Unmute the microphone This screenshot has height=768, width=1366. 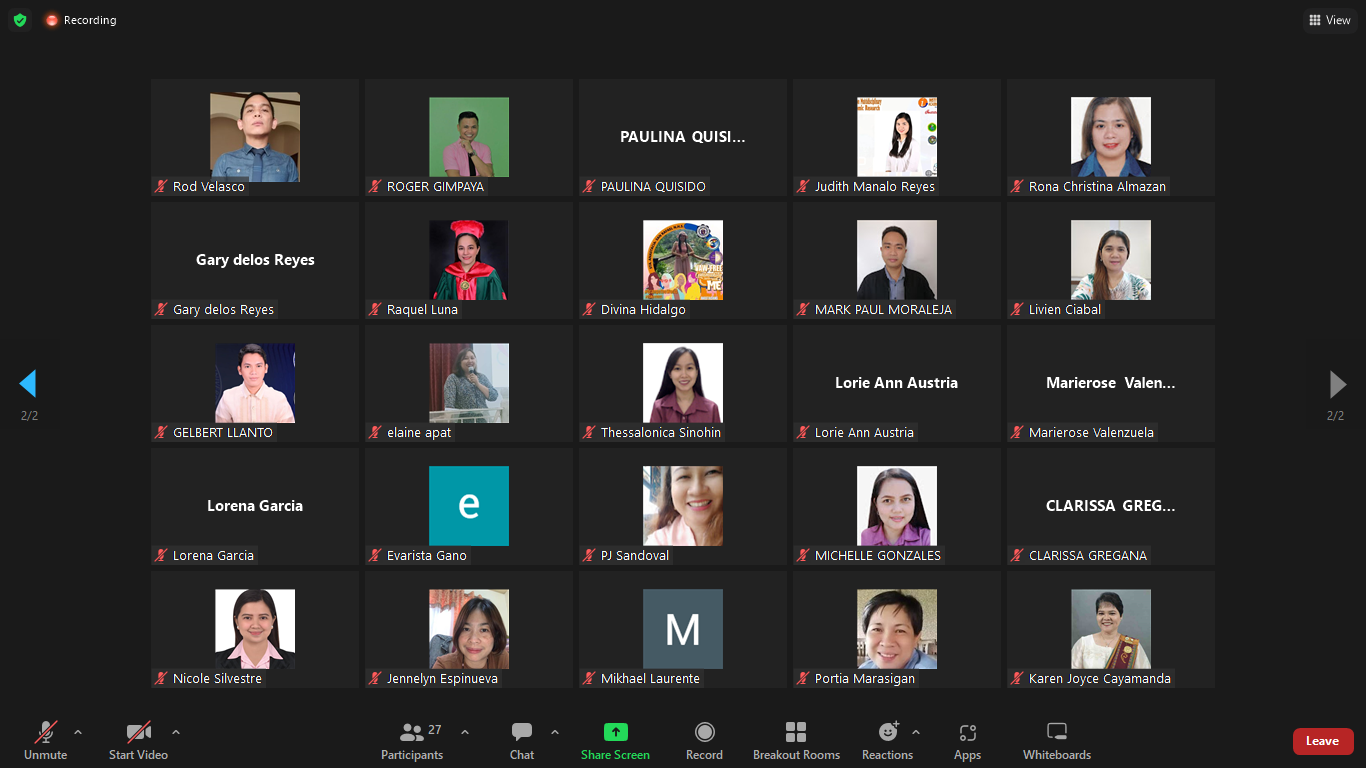45,741
